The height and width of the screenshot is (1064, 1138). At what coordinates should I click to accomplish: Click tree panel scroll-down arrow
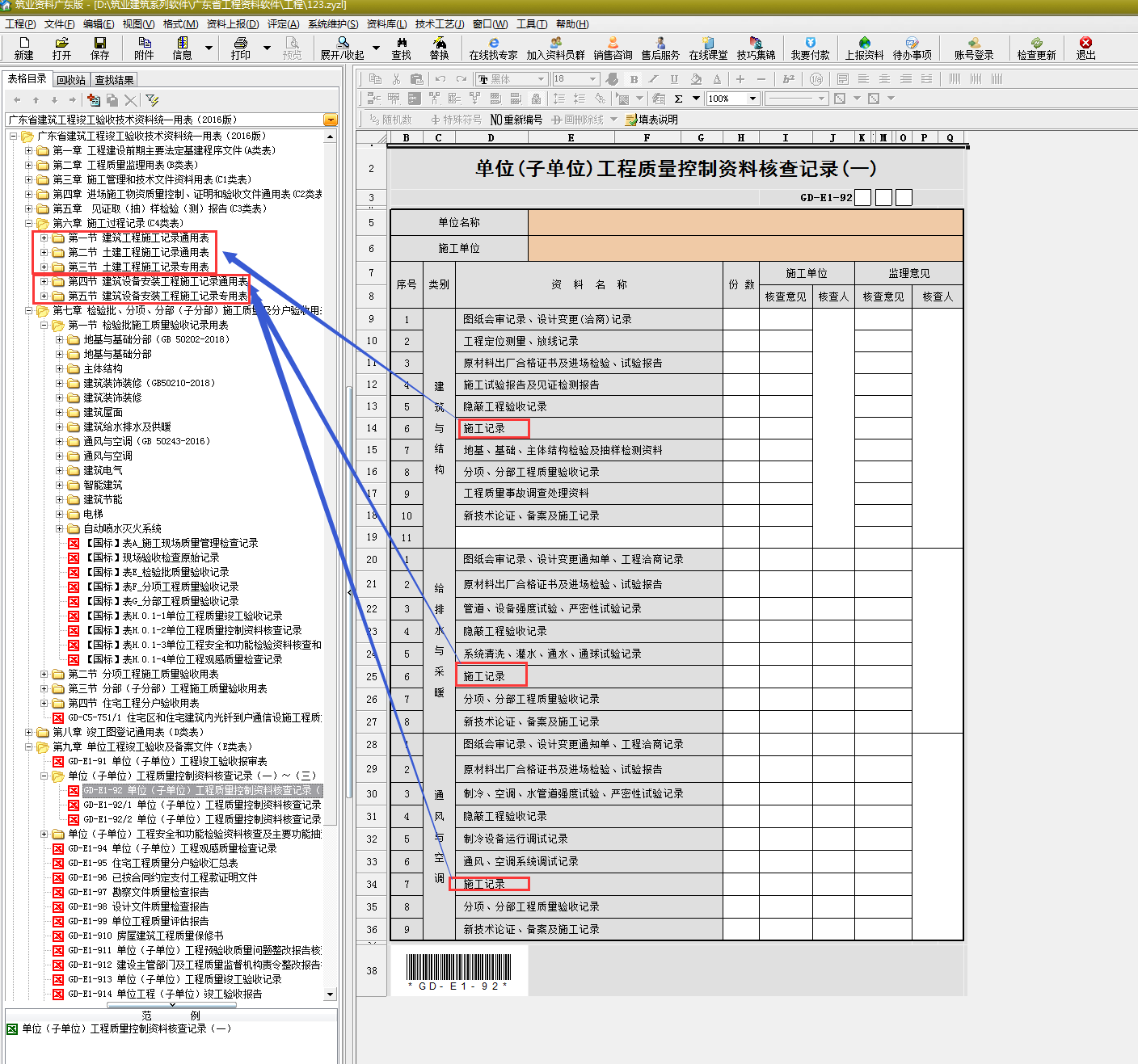click(x=330, y=995)
